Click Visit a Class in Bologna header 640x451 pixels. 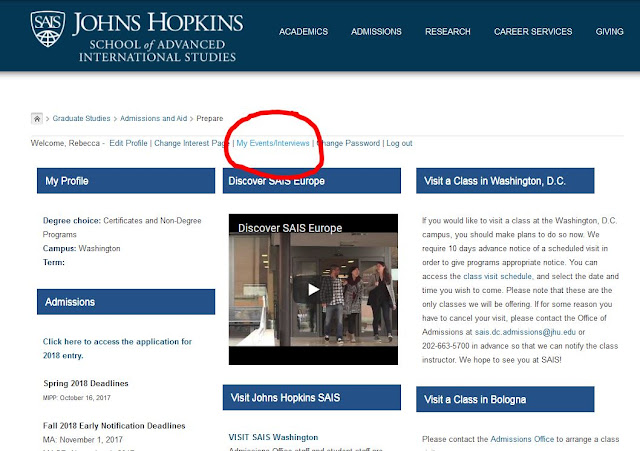coord(505,399)
